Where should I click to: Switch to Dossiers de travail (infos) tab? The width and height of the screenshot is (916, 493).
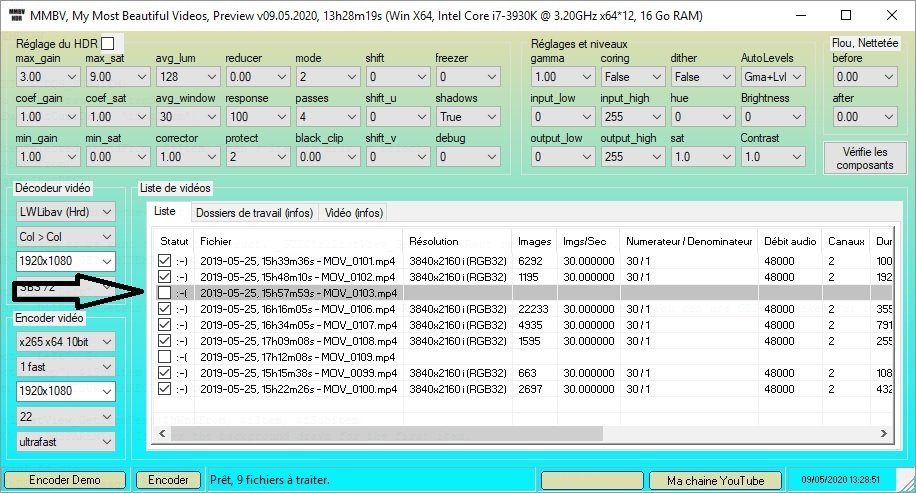pos(253,213)
